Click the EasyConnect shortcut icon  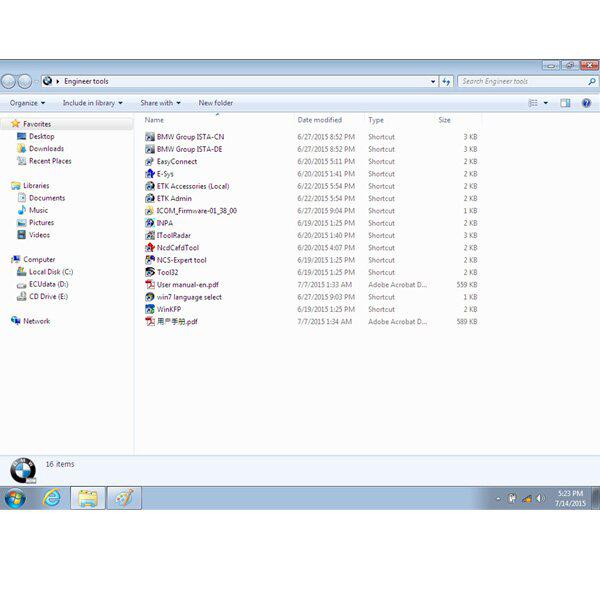point(150,161)
